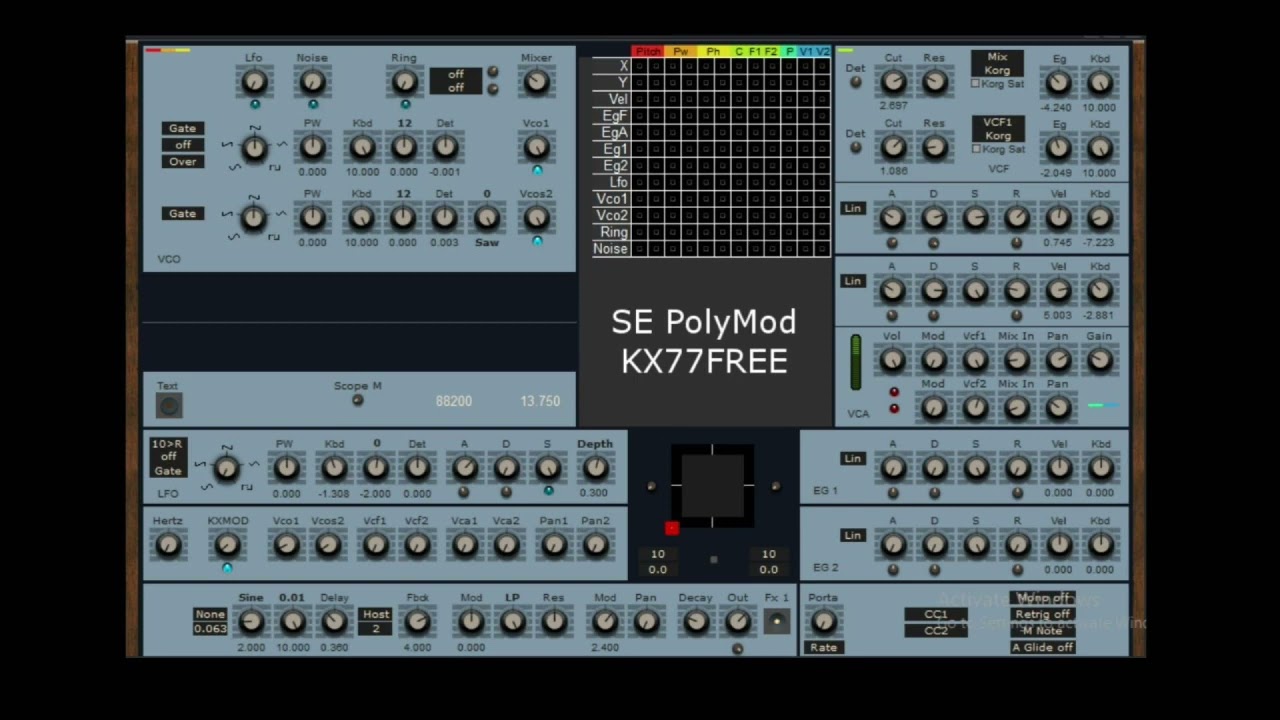Toggle matrix cell in Noise row, V2 column
Viewport: 1280px width, 720px height.
pos(822,248)
